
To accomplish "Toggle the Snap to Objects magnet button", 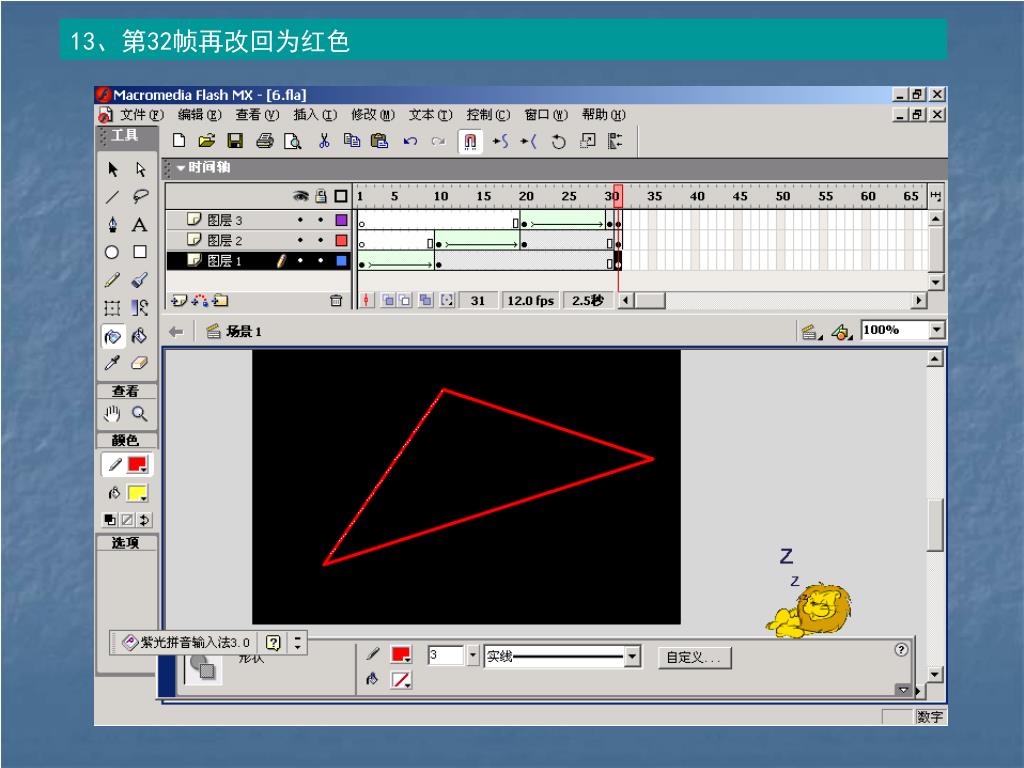I will (x=470, y=141).
